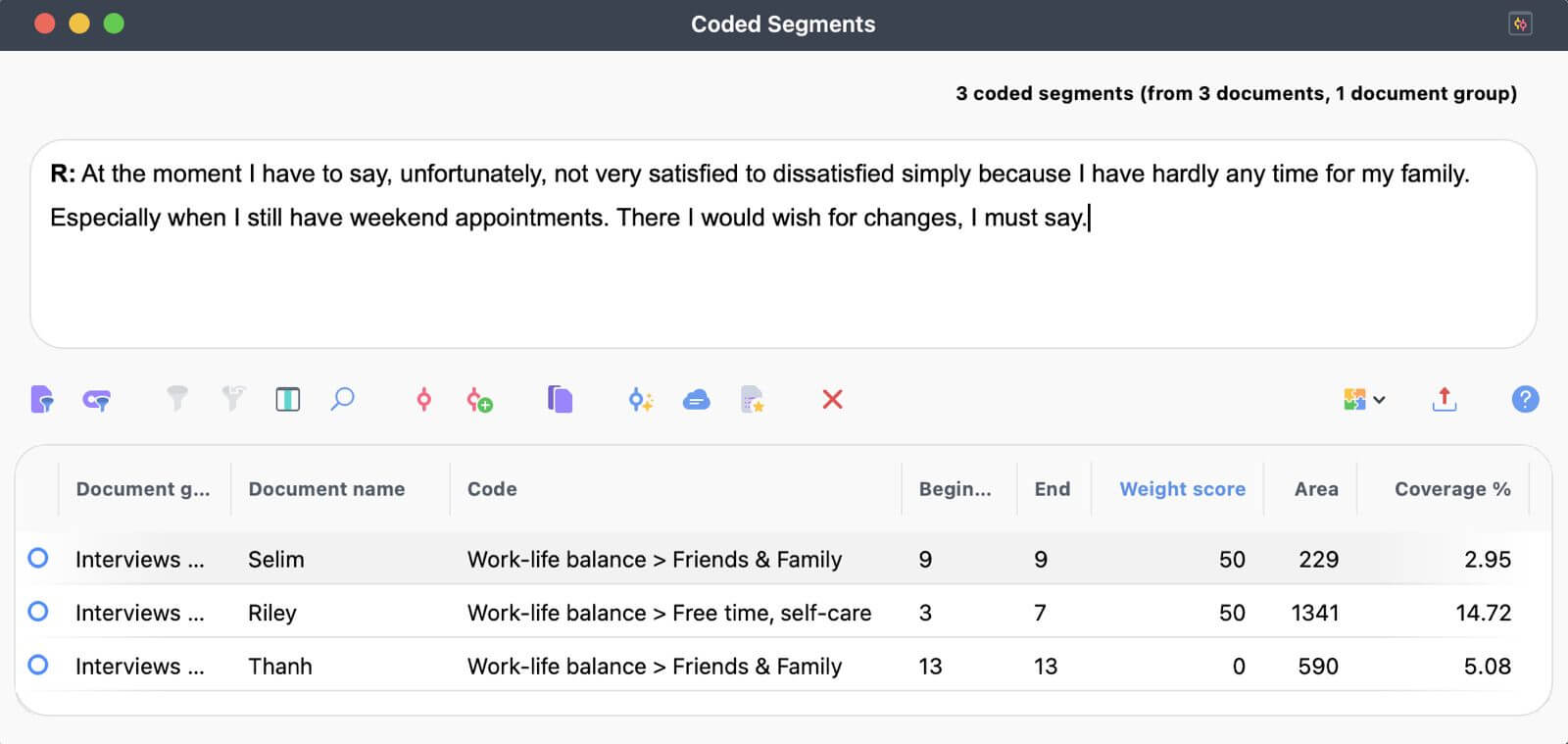
Task: Click the red X delete icon
Action: click(832, 399)
